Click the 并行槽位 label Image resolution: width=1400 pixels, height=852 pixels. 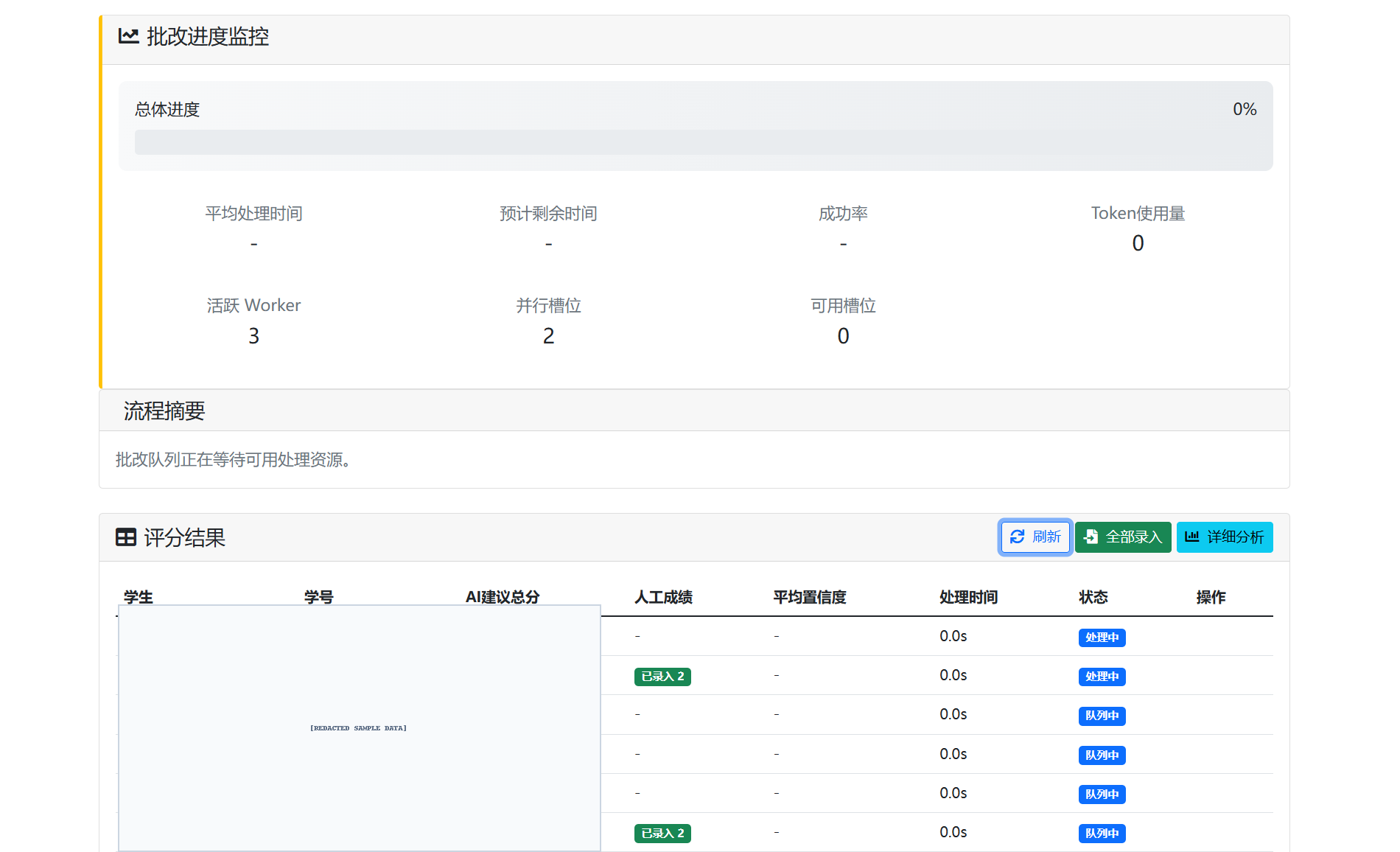548,306
